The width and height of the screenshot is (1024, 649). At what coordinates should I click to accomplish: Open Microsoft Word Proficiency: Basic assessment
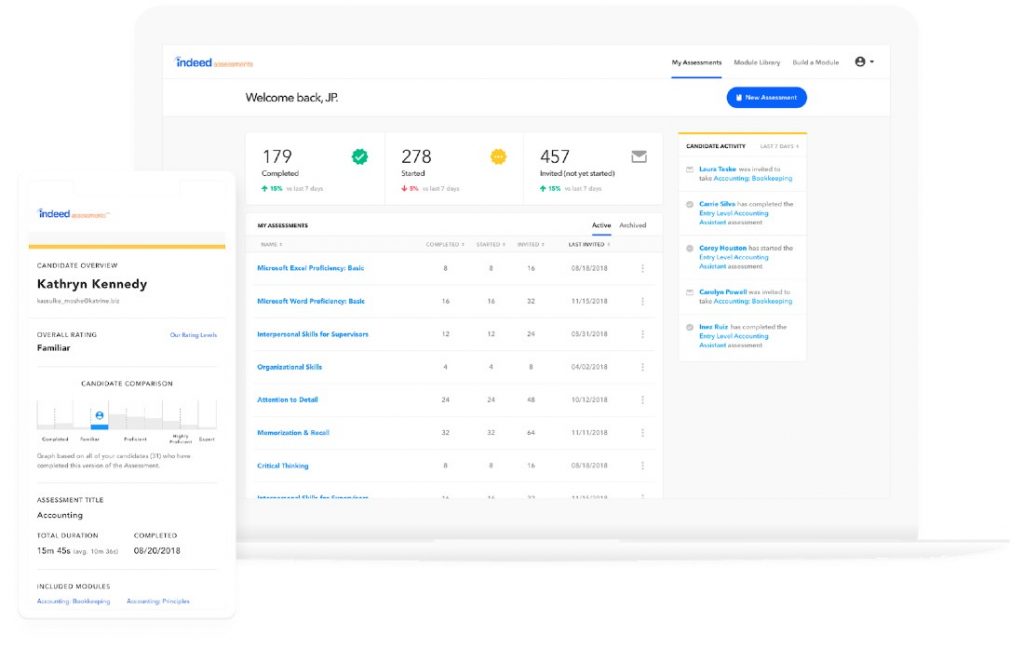[x=311, y=302]
